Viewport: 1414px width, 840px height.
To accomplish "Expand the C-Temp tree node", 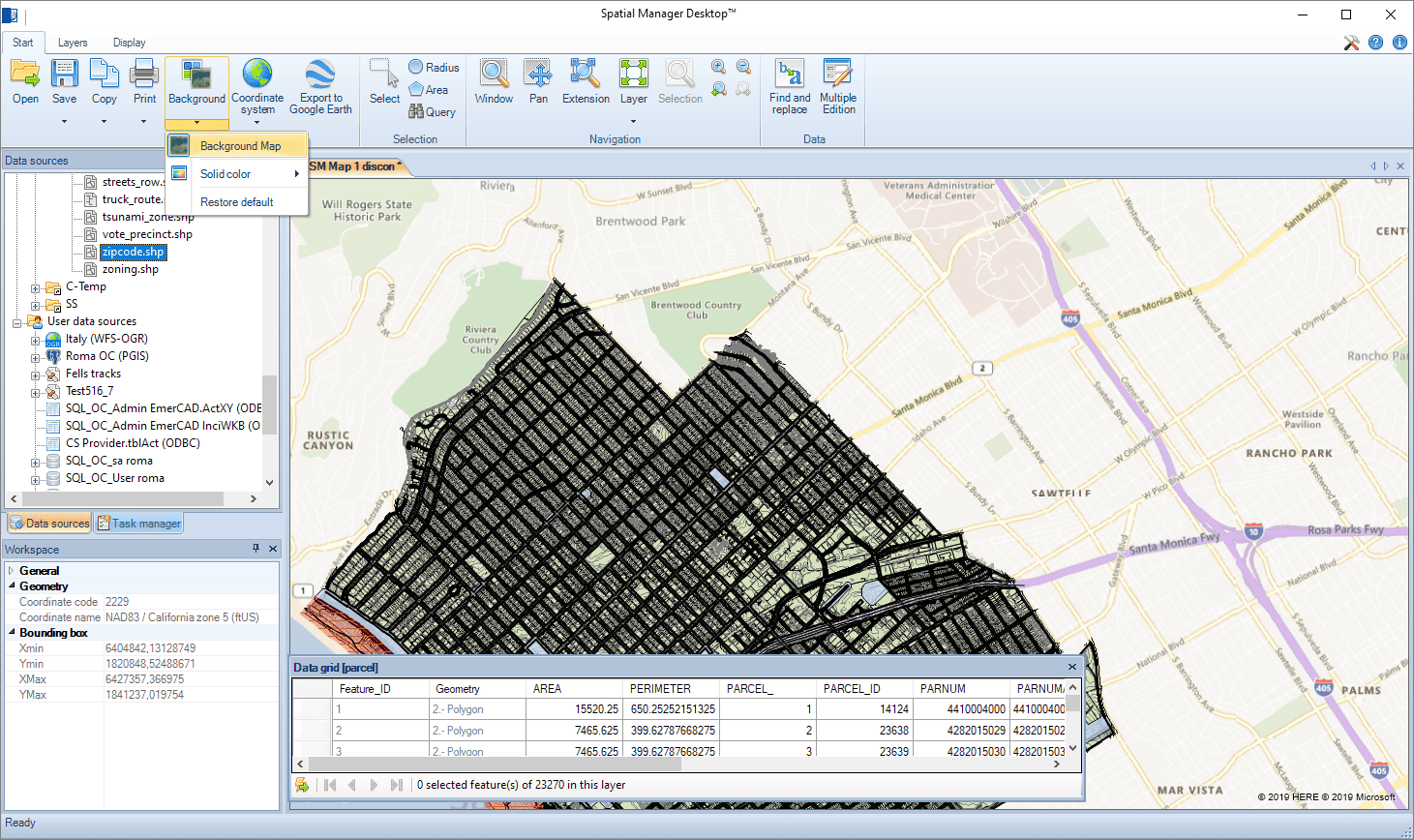I will coord(36,287).
